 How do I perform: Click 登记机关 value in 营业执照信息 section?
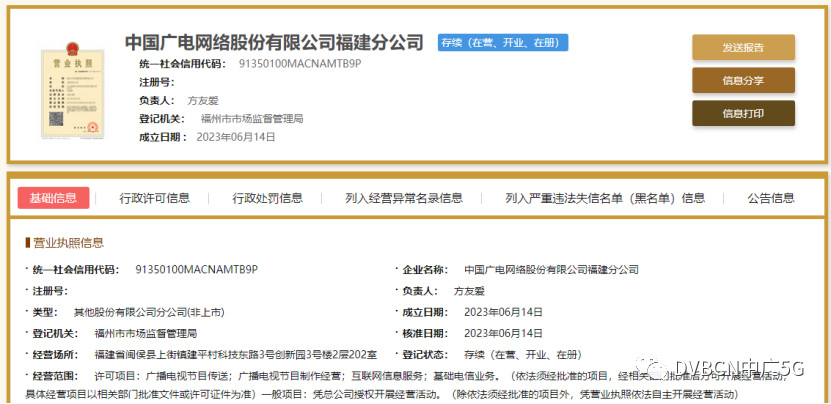pos(146,333)
